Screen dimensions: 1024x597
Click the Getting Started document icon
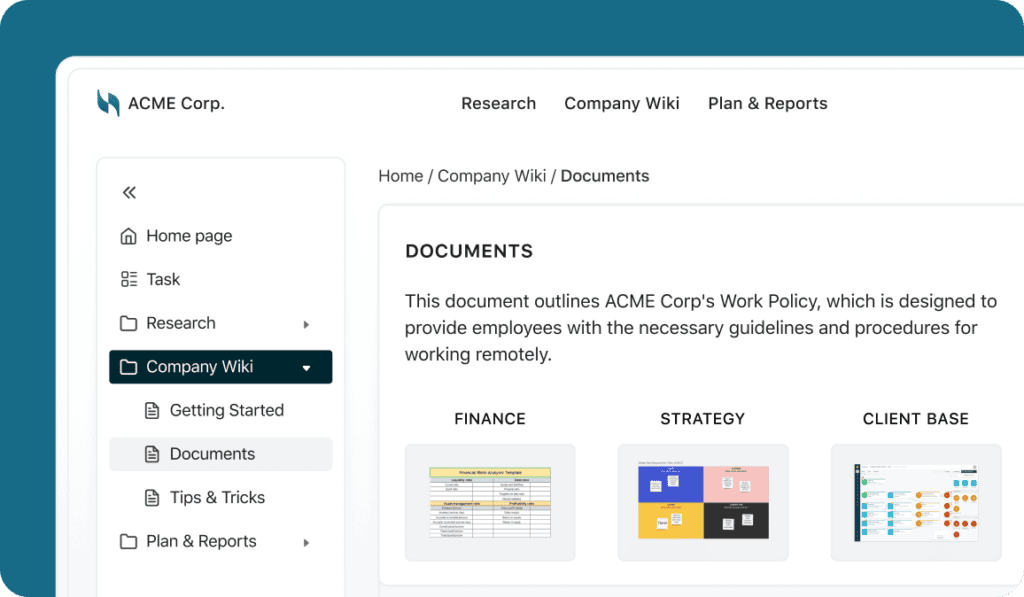(x=152, y=410)
